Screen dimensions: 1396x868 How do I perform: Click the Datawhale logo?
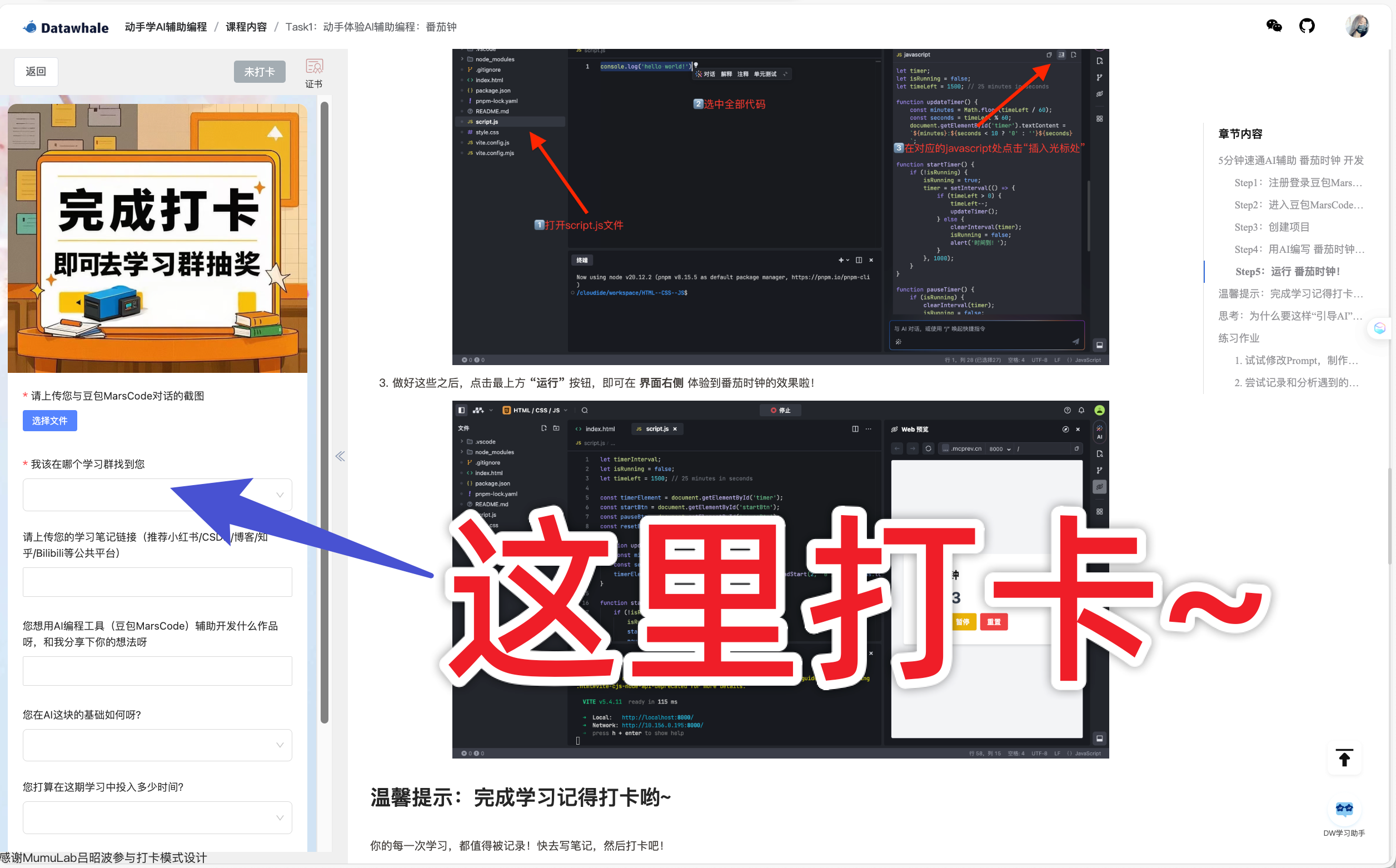[66, 27]
